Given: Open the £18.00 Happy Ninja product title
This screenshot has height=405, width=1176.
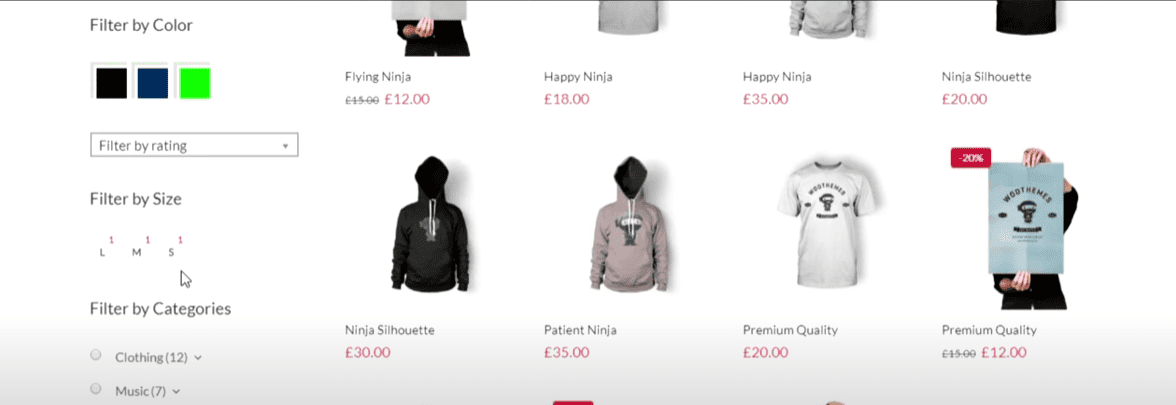Looking at the screenshot, I should 578,76.
